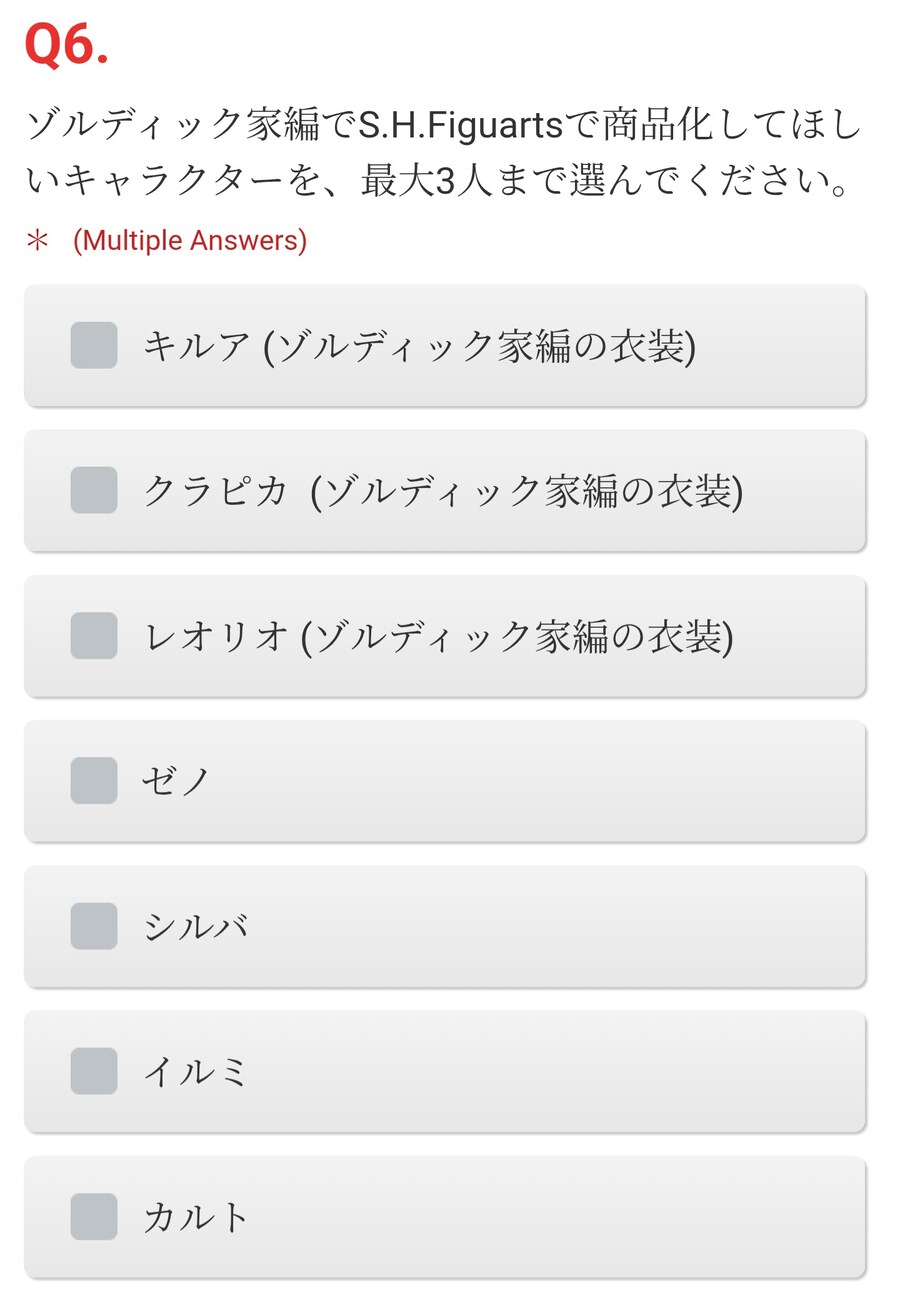Click the クラピカ (ゾルディック家編の衣装) label text
This screenshot has width=900, height=1299.
coord(443,491)
